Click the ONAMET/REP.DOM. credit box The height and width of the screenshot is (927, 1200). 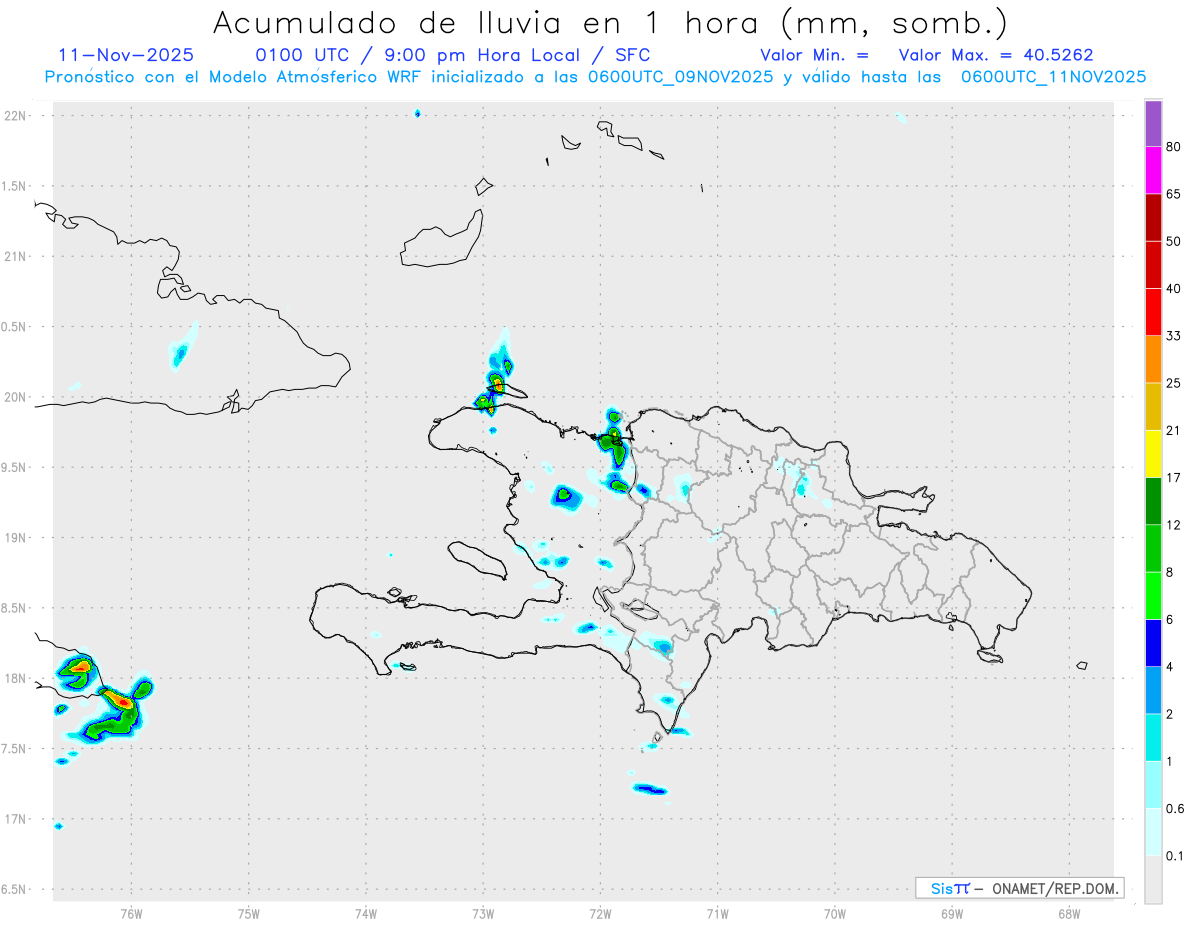pos(1019,888)
